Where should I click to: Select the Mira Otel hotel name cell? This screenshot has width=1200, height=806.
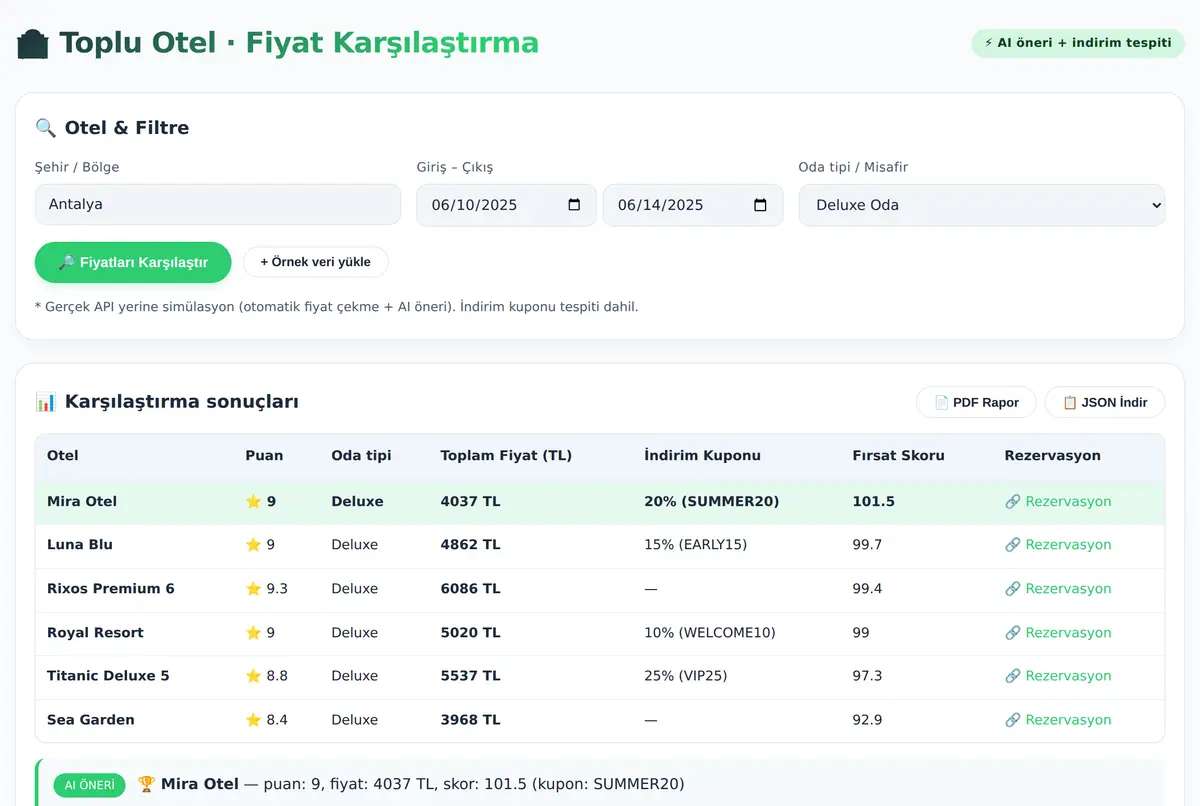point(82,502)
